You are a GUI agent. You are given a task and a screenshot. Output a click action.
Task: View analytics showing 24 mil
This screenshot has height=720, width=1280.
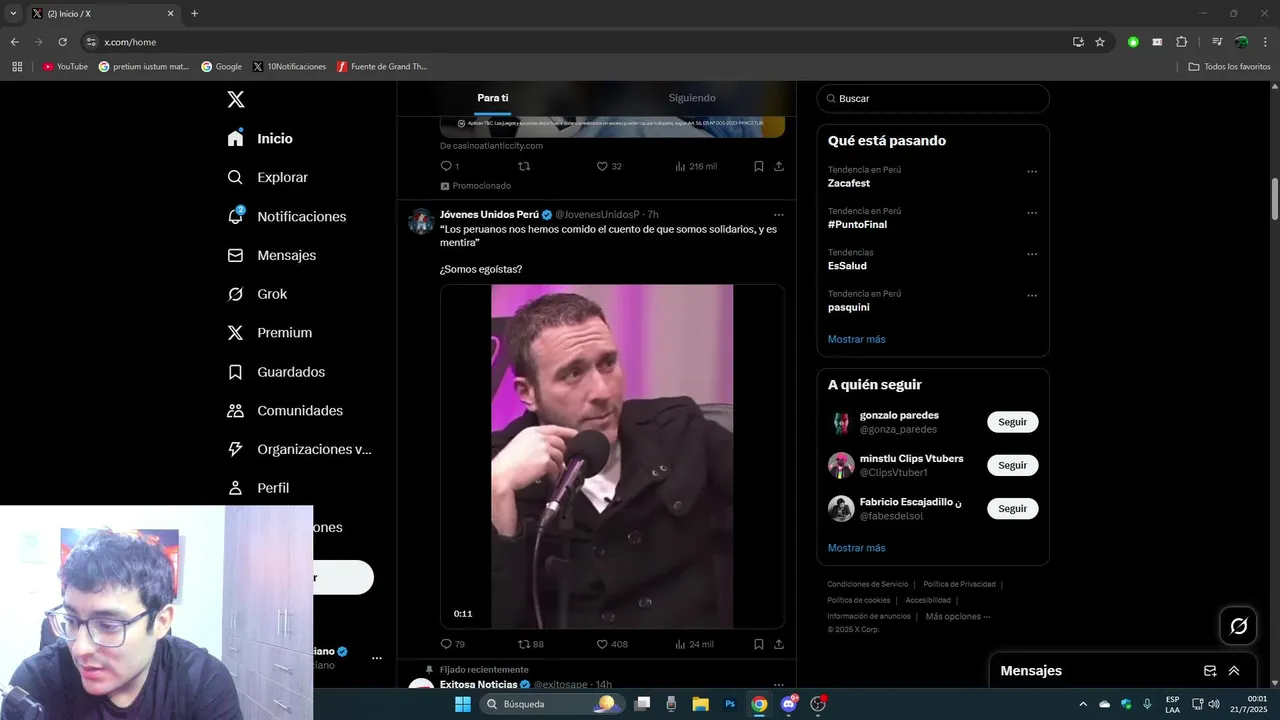[x=694, y=644]
